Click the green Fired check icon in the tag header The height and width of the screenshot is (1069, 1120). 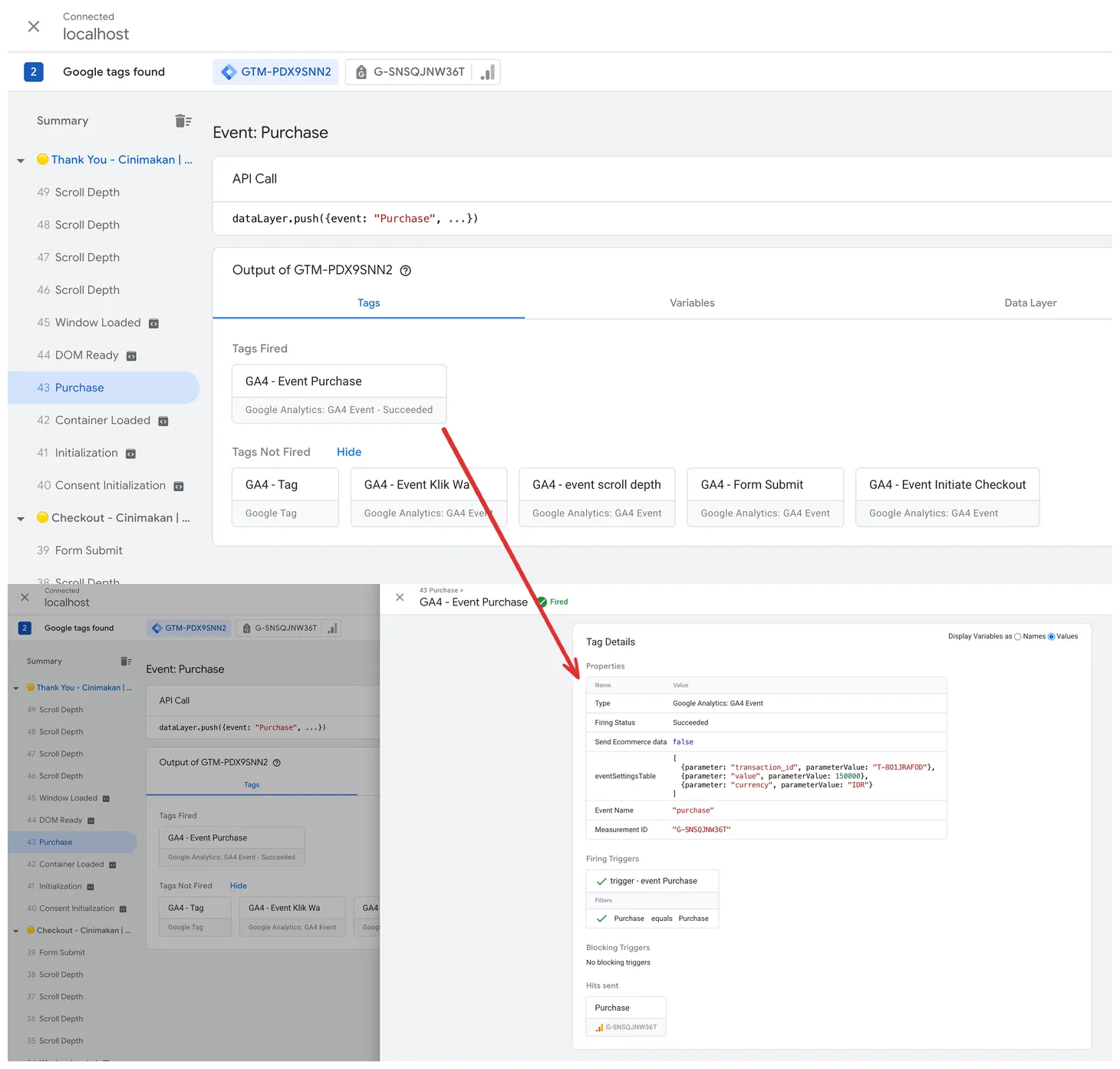[542, 602]
